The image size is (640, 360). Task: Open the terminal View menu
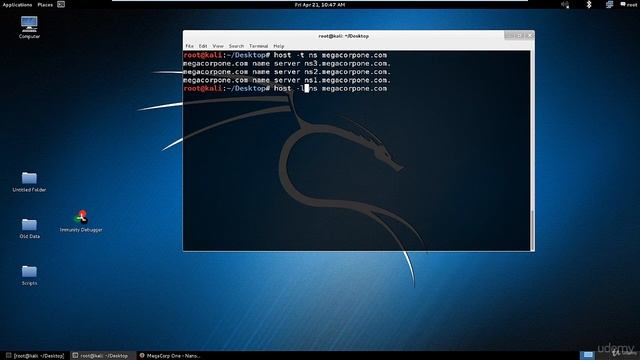(x=218, y=46)
